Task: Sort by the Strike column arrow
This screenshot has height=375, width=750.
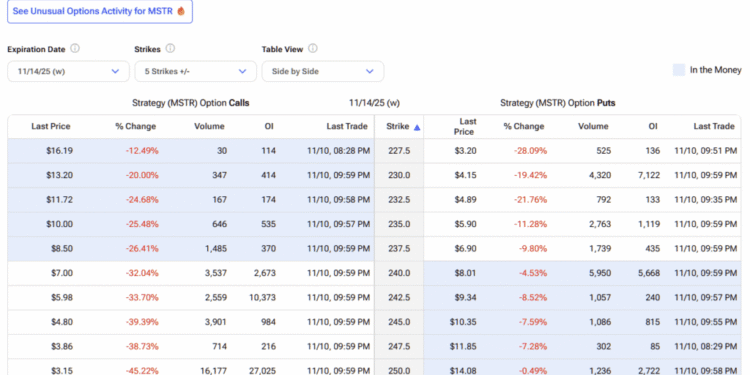Action: click(417, 127)
